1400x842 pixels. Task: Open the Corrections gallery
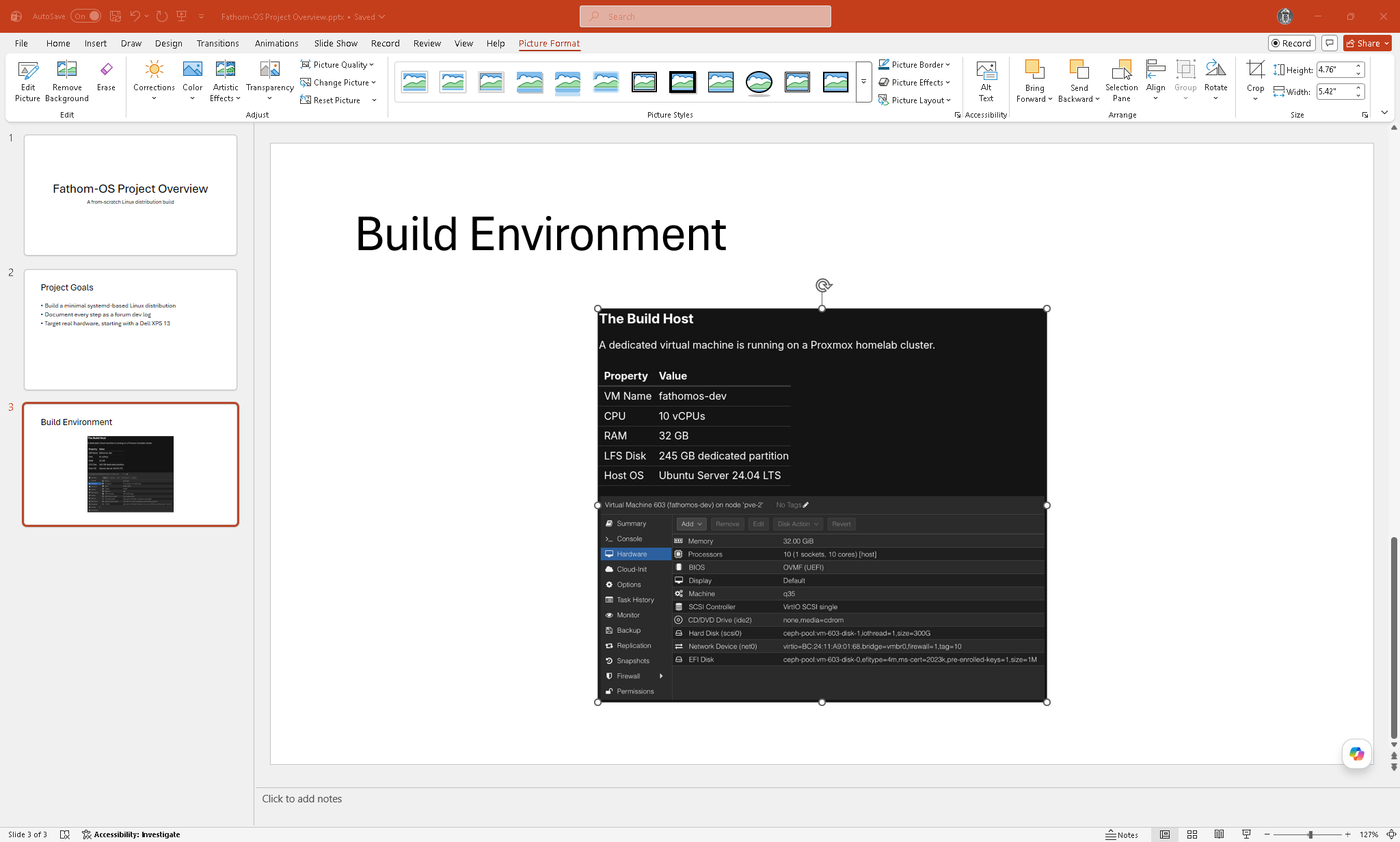tap(154, 81)
